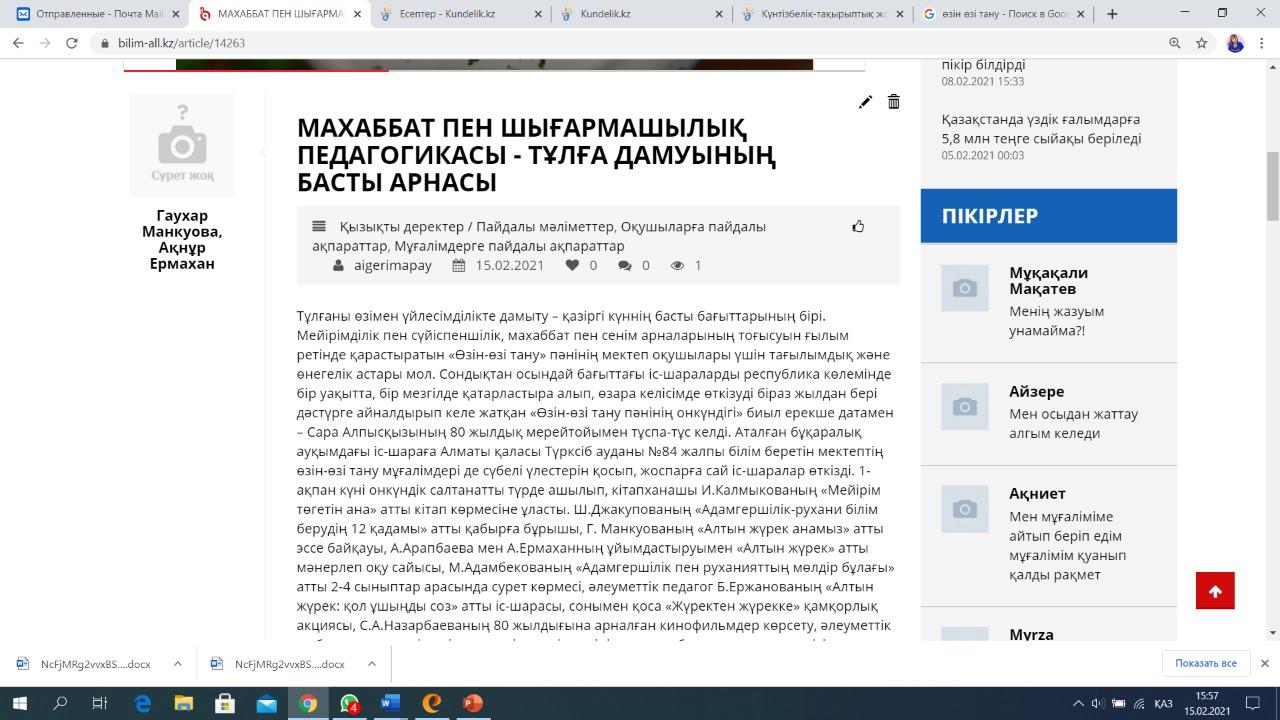Toggle the heart favorite counter
The height and width of the screenshot is (720, 1280).
pyautogui.click(x=572, y=265)
